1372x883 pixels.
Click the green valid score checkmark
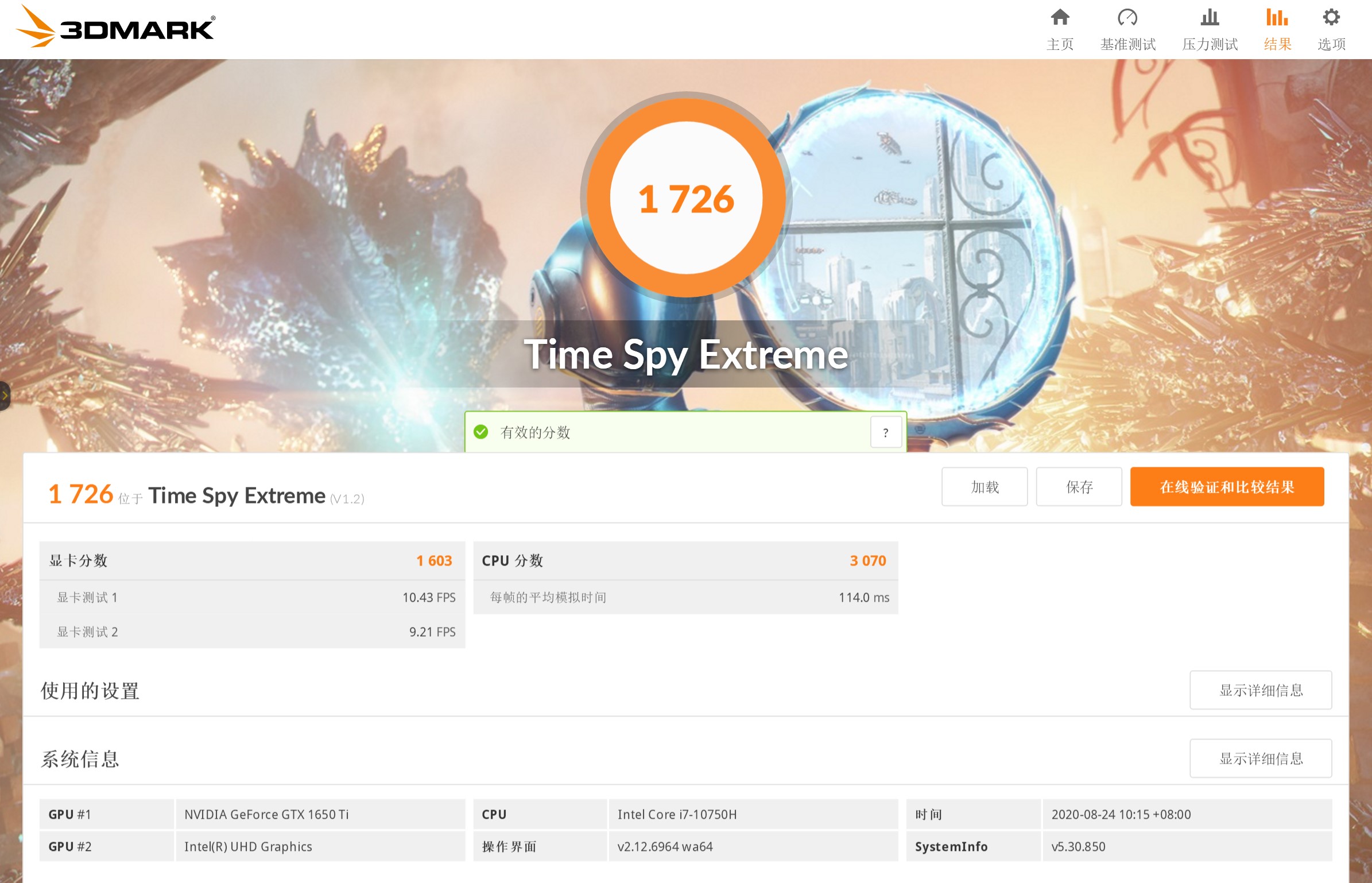[481, 432]
